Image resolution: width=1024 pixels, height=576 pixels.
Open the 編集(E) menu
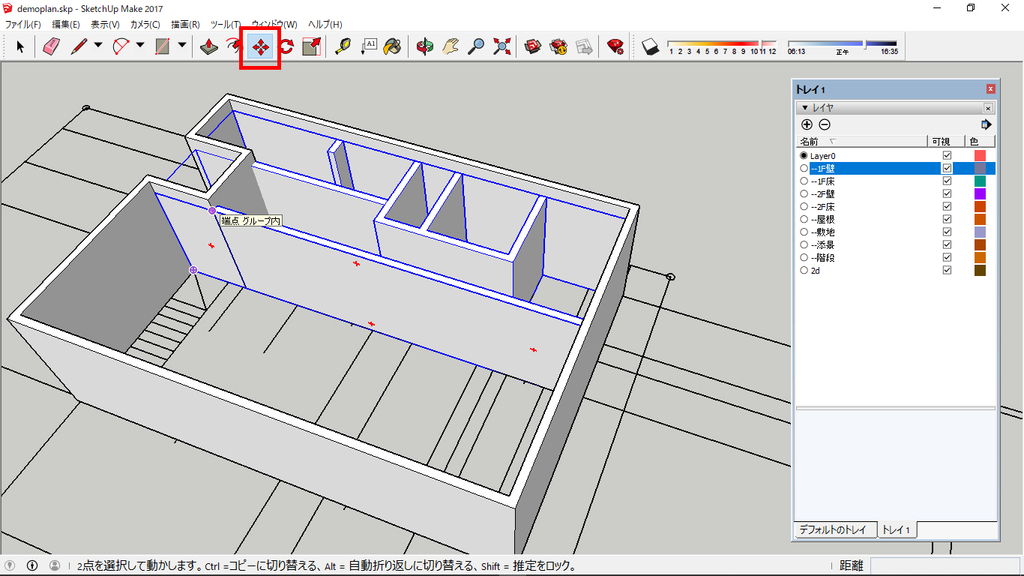[x=66, y=24]
